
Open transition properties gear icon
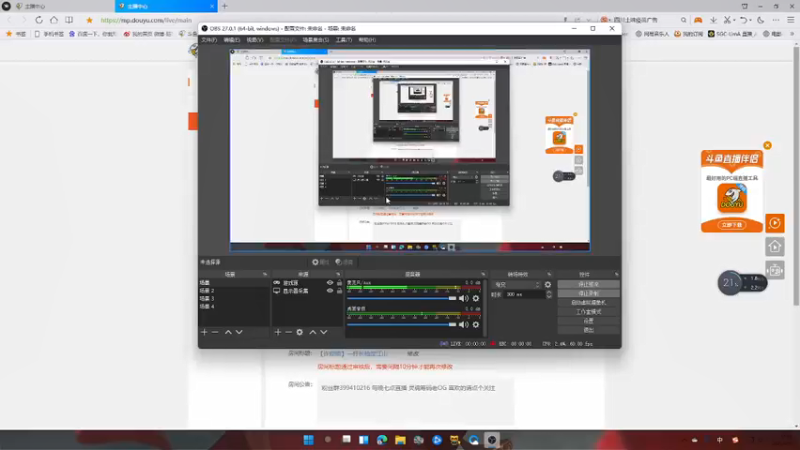tap(548, 285)
